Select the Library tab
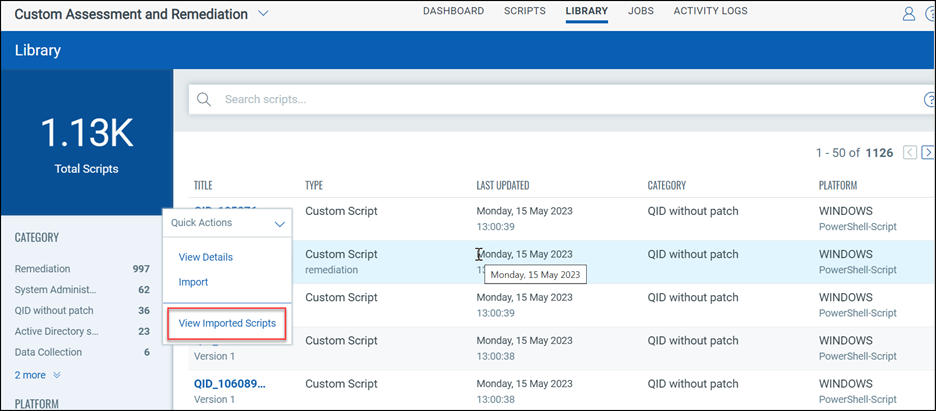The image size is (936, 411). coord(587,11)
